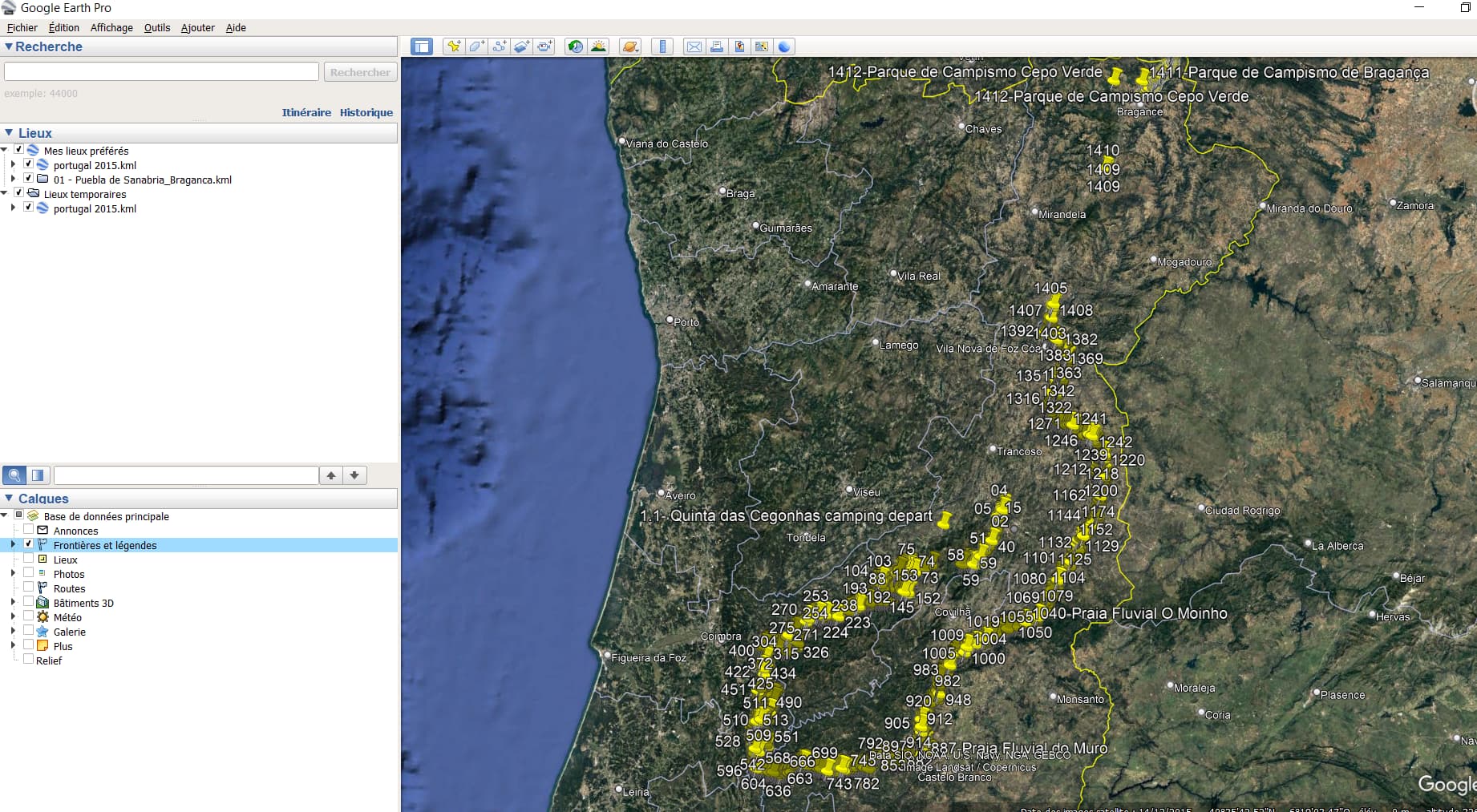Screen dimensions: 1477x812
Task: Expand the Météo layer node
Action: point(13,616)
